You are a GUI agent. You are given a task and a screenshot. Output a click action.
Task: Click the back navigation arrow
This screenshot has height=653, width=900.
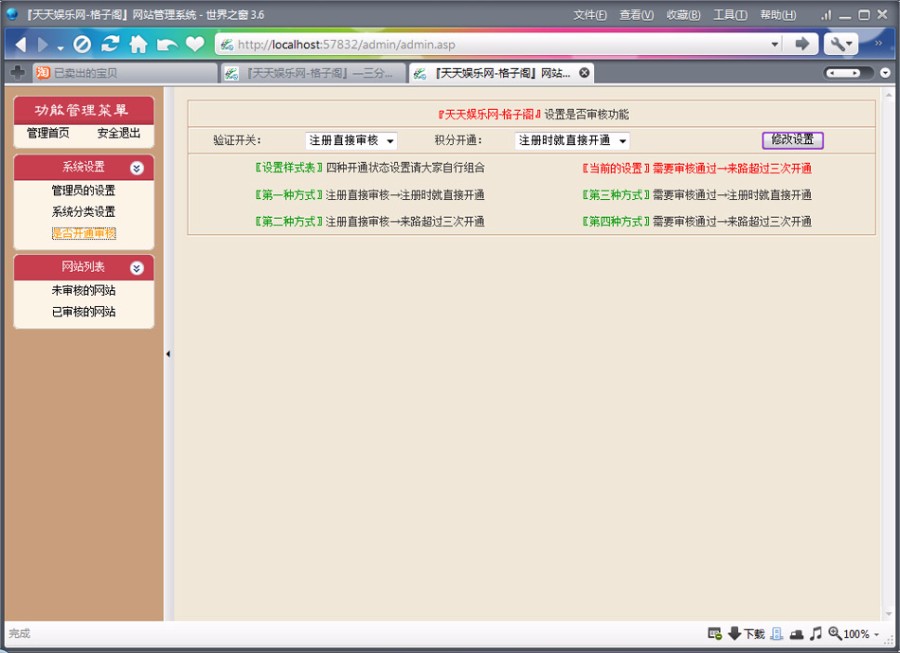pos(20,44)
